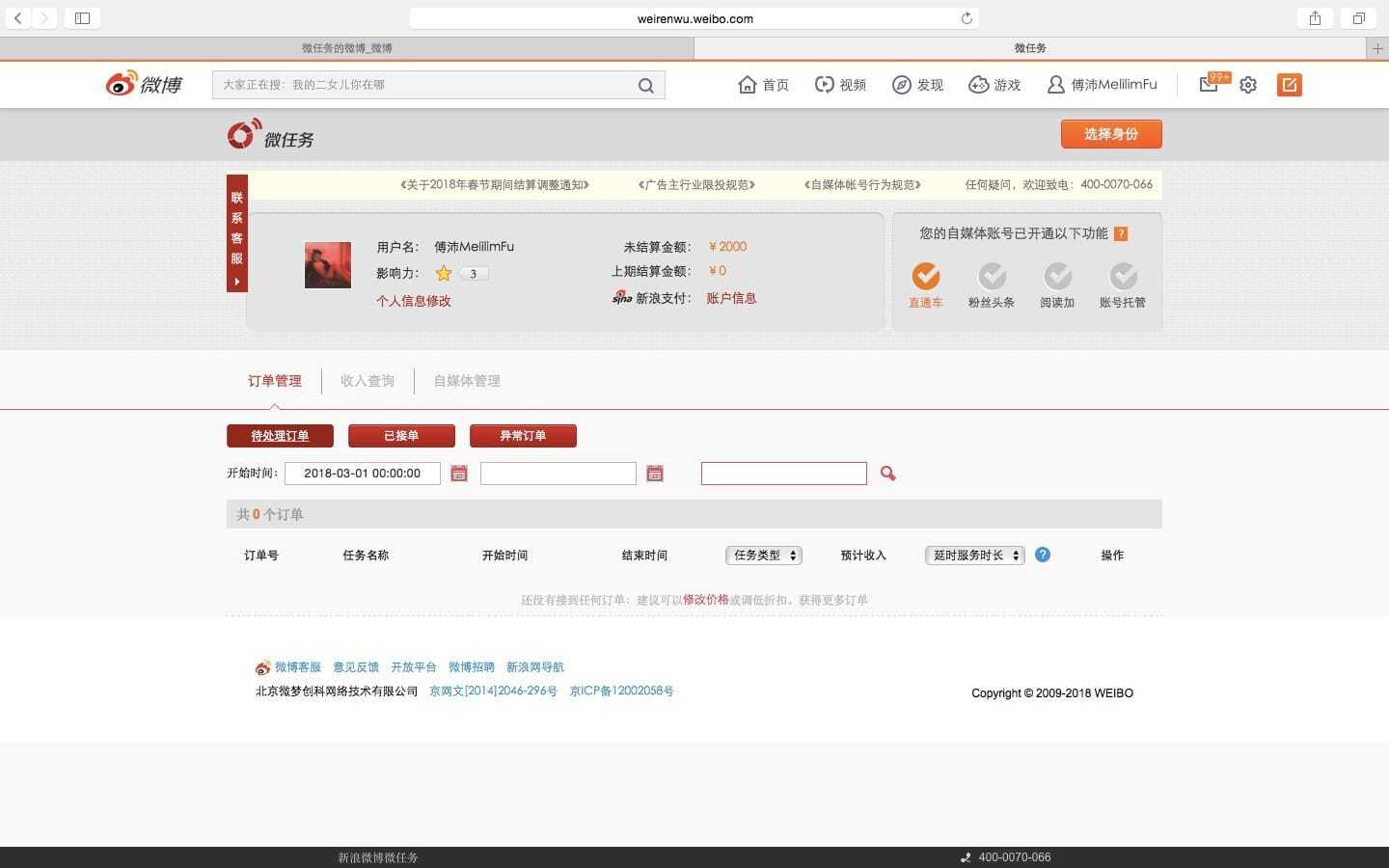Open the messages envelope with 99+ badge
This screenshot has width=1389, height=868.
pos(1213,83)
